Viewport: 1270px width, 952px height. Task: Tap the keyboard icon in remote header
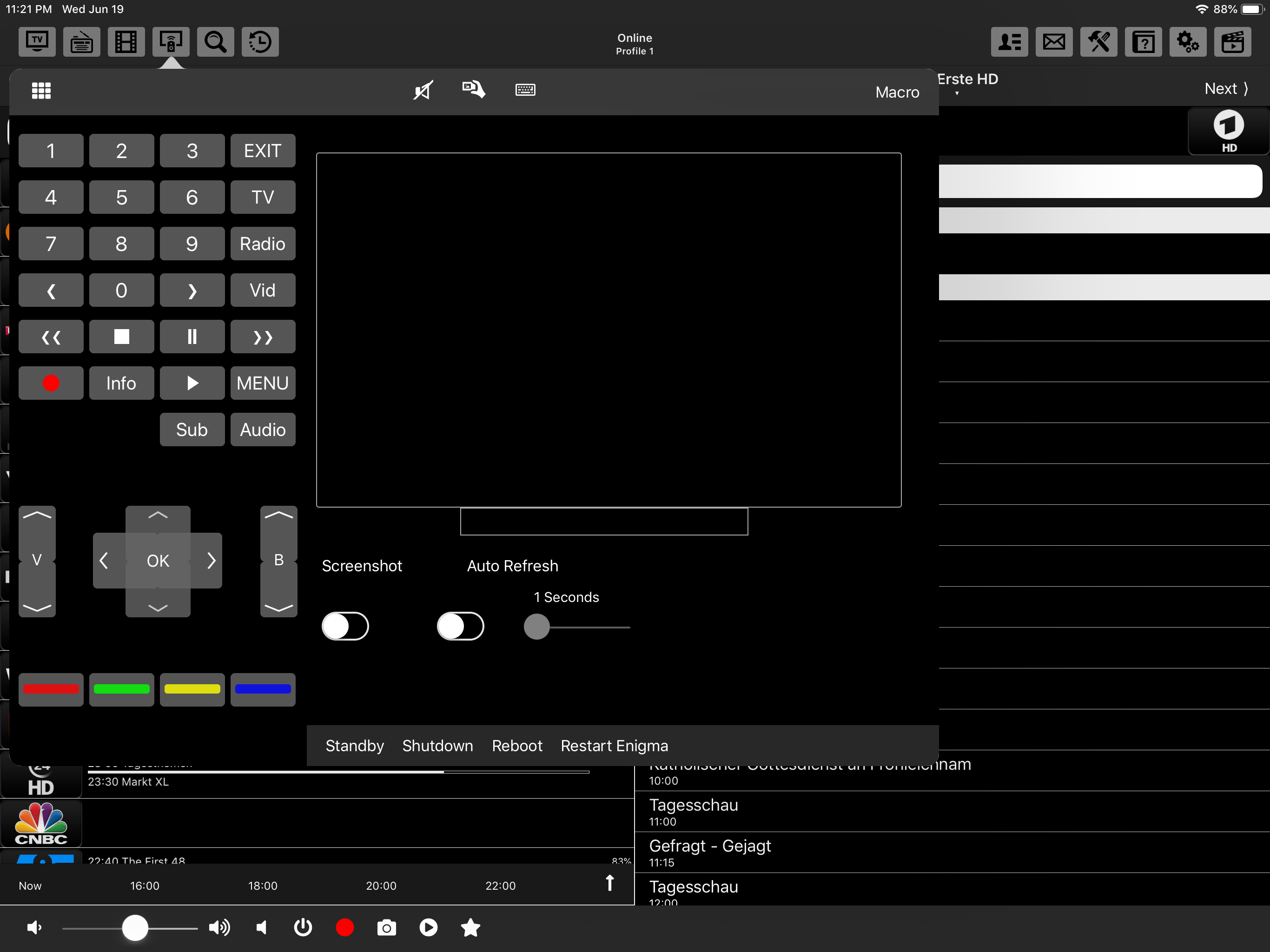pos(525,90)
